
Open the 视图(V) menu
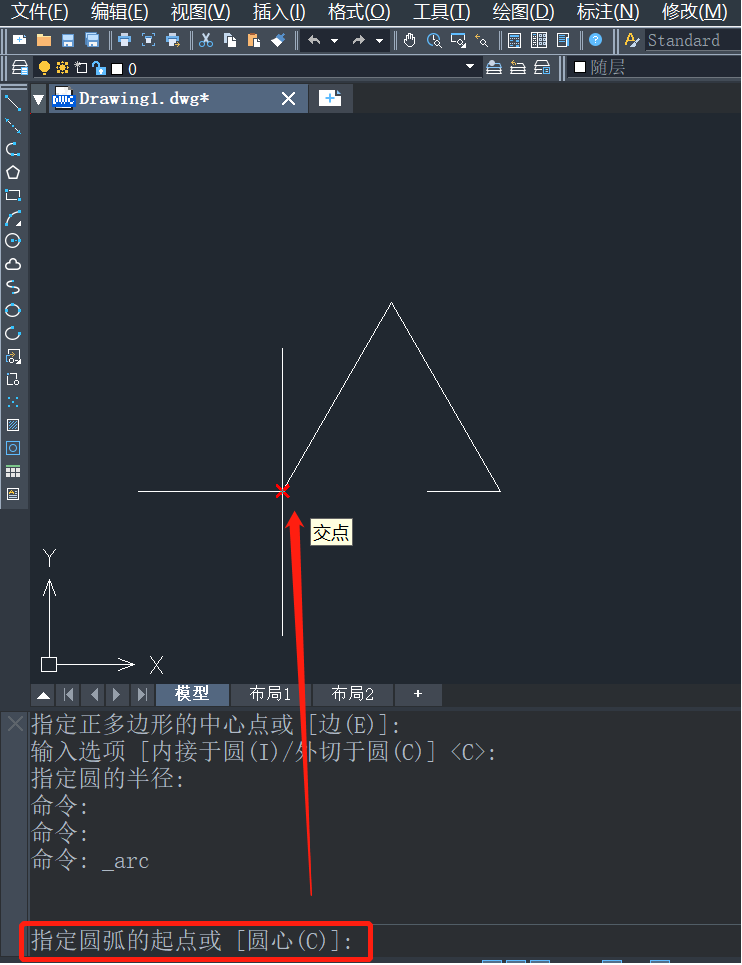[201, 12]
